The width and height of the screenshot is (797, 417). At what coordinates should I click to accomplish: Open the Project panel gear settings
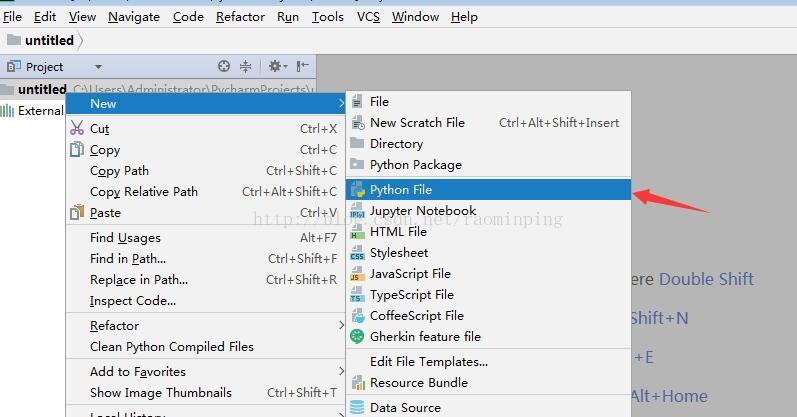pyautogui.click(x=274, y=67)
